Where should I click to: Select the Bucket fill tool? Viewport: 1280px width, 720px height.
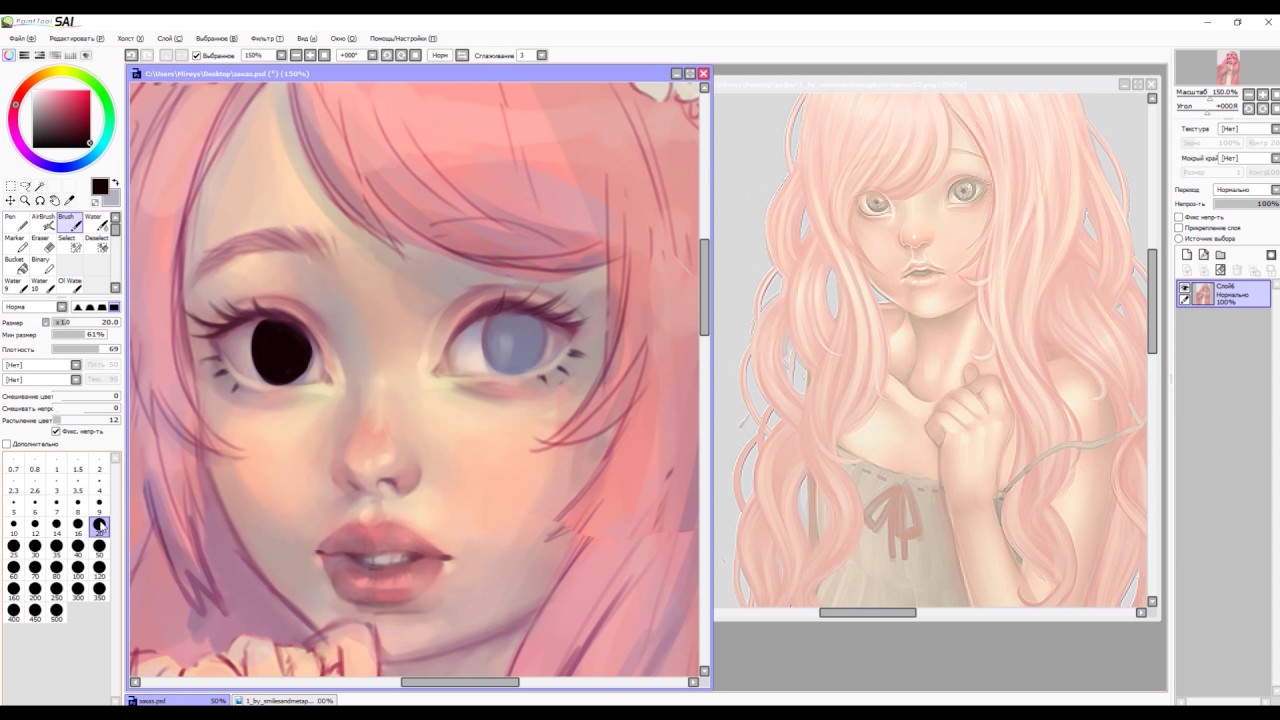click(x=14, y=266)
